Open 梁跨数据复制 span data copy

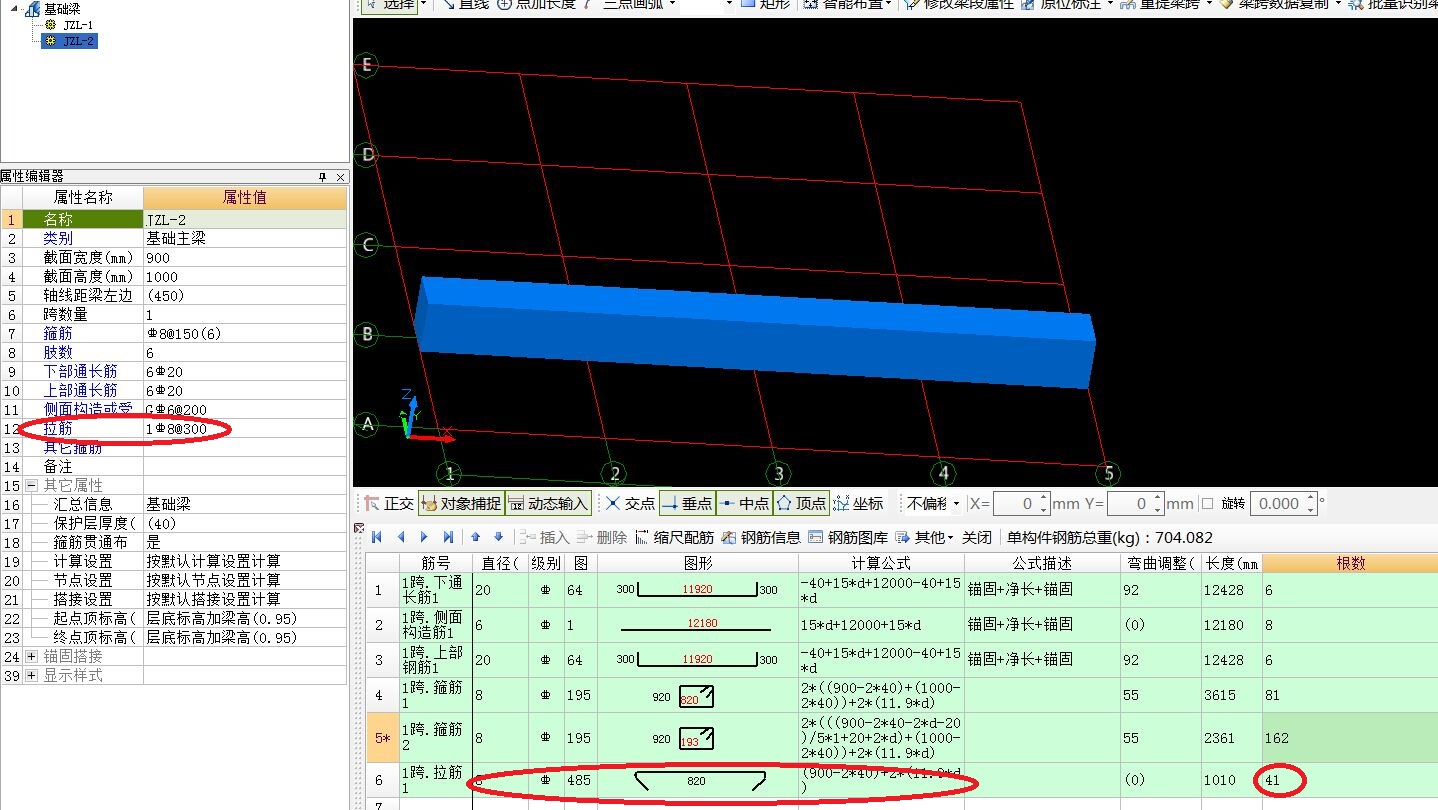(x=1278, y=4)
